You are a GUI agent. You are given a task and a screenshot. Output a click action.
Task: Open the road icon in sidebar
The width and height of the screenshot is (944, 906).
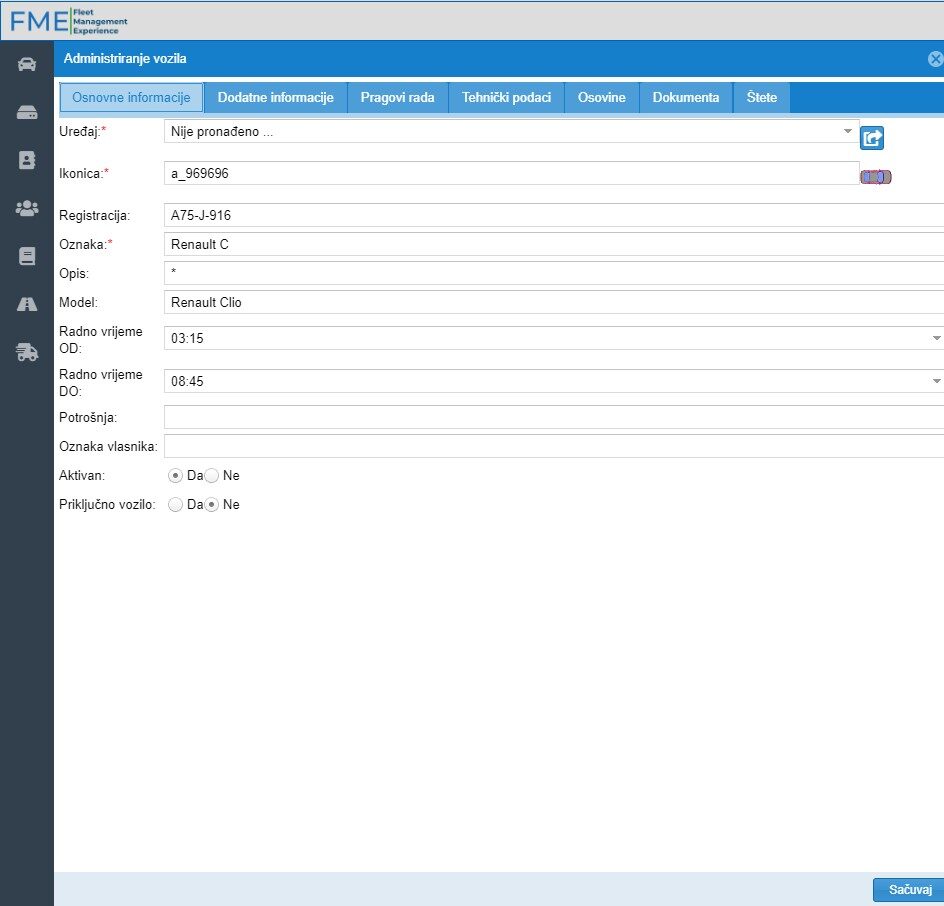point(26,304)
